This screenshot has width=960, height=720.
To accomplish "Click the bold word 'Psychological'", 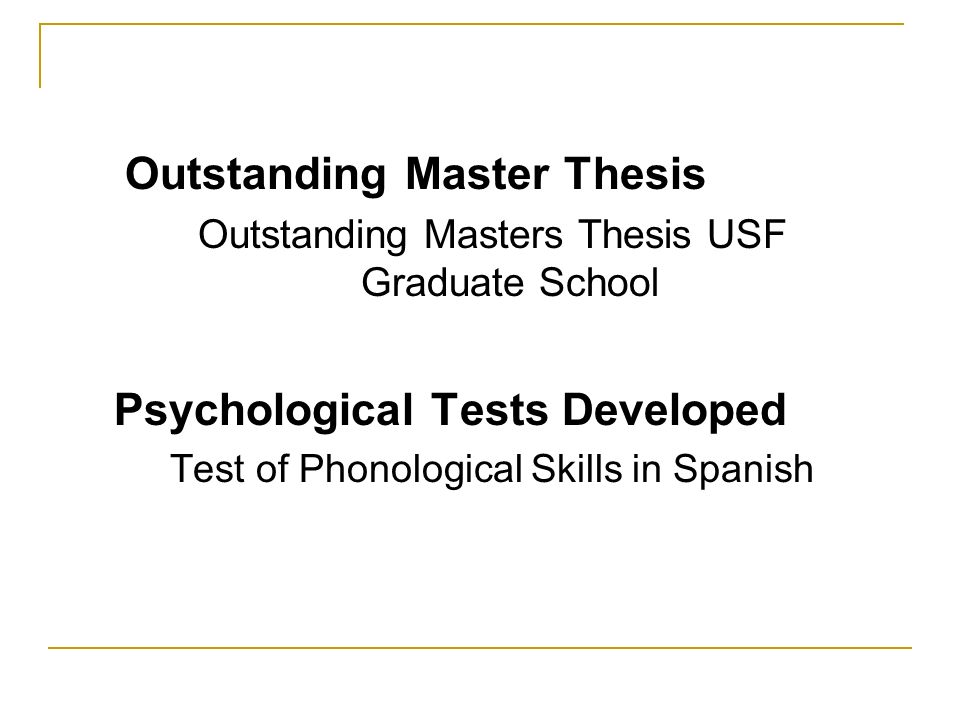I will pos(264,411).
